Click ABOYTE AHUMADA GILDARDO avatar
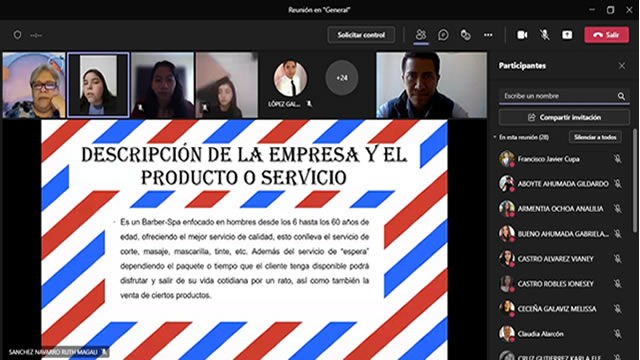640x360 pixels. 507,184
